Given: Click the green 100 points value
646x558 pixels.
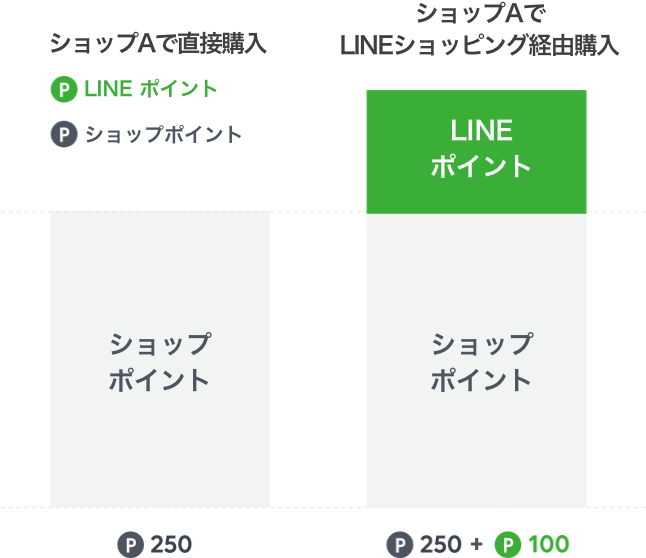Looking at the screenshot, I should (549, 544).
